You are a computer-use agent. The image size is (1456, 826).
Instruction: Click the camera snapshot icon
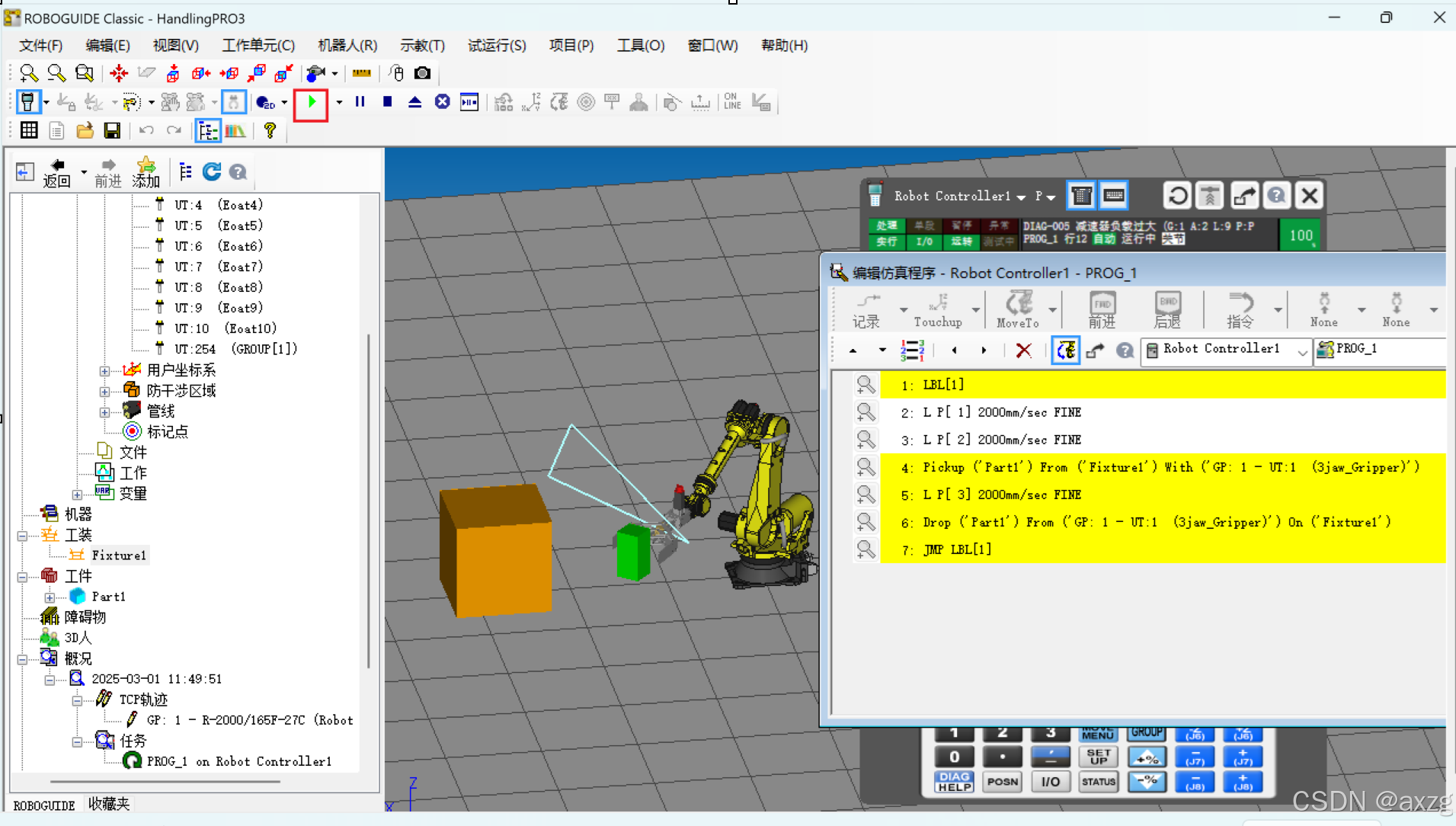pos(422,73)
